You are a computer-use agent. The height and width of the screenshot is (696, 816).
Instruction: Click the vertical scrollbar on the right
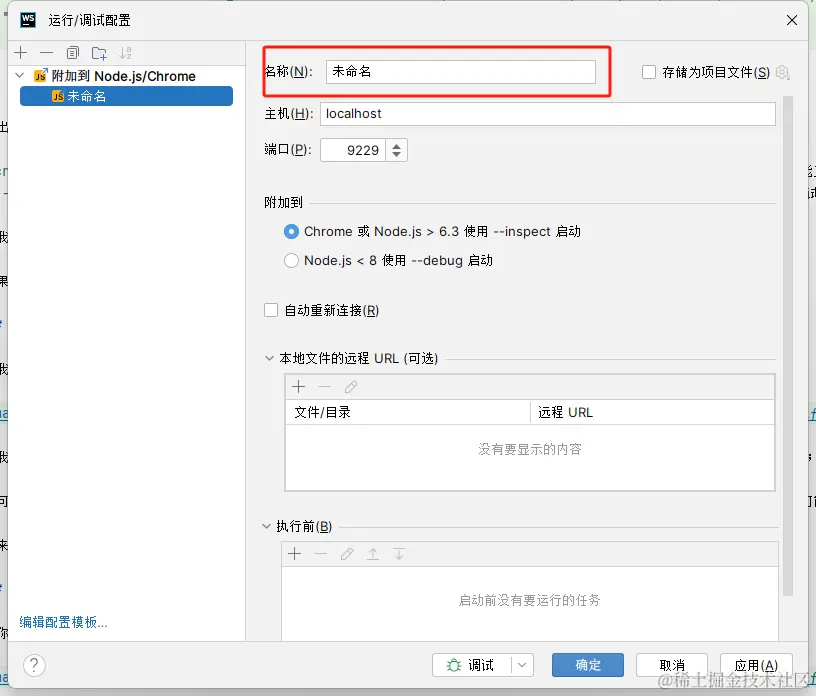787,345
